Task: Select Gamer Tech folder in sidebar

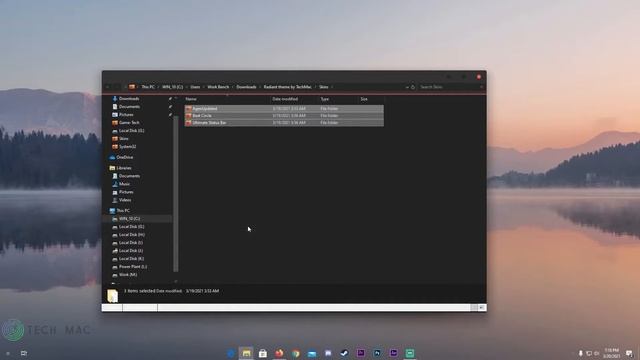Action: [x=129, y=122]
